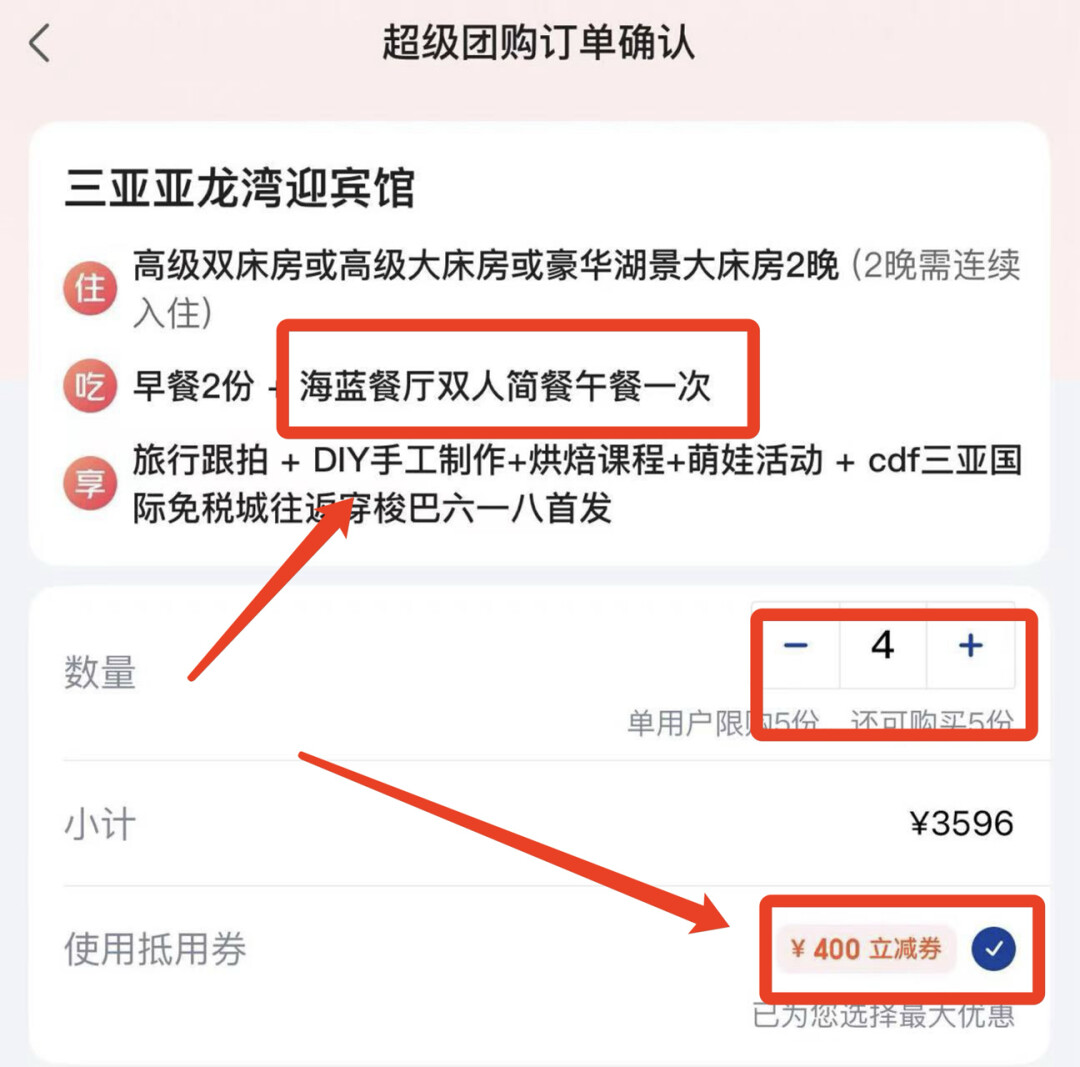Image resolution: width=1080 pixels, height=1067 pixels.
Task: Tap the 超级团购订单确认 page title
Action: pos(539,42)
